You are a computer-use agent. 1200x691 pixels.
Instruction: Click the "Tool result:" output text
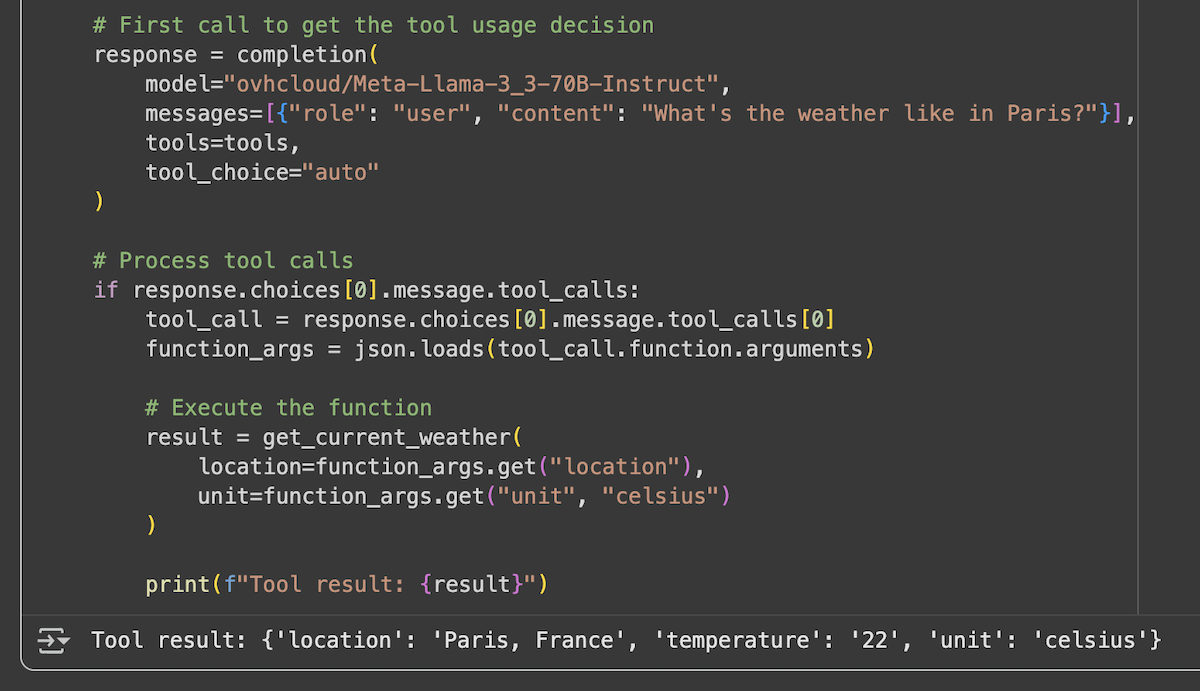pos(168,639)
